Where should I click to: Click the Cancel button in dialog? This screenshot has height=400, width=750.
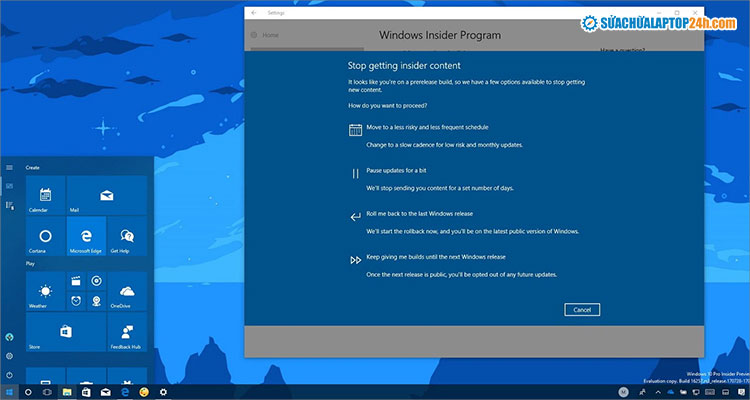click(582, 310)
